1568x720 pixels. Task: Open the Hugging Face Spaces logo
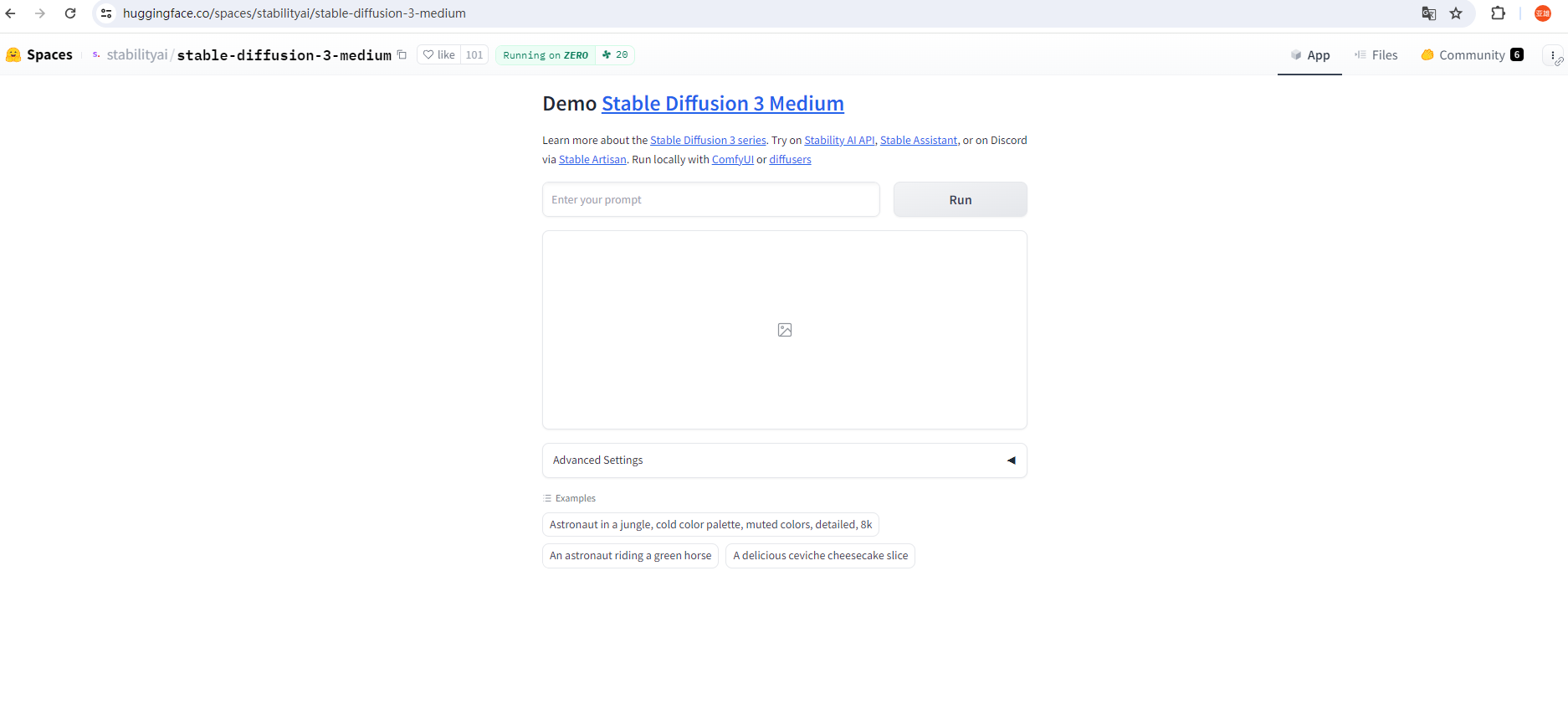click(39, 55)
